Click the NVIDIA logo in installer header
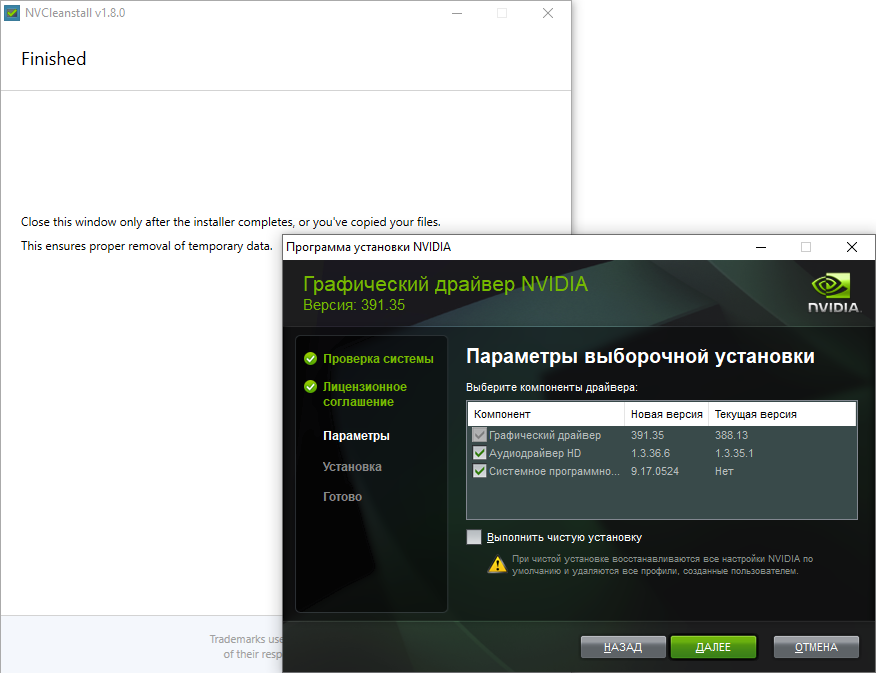 [833, 293]
